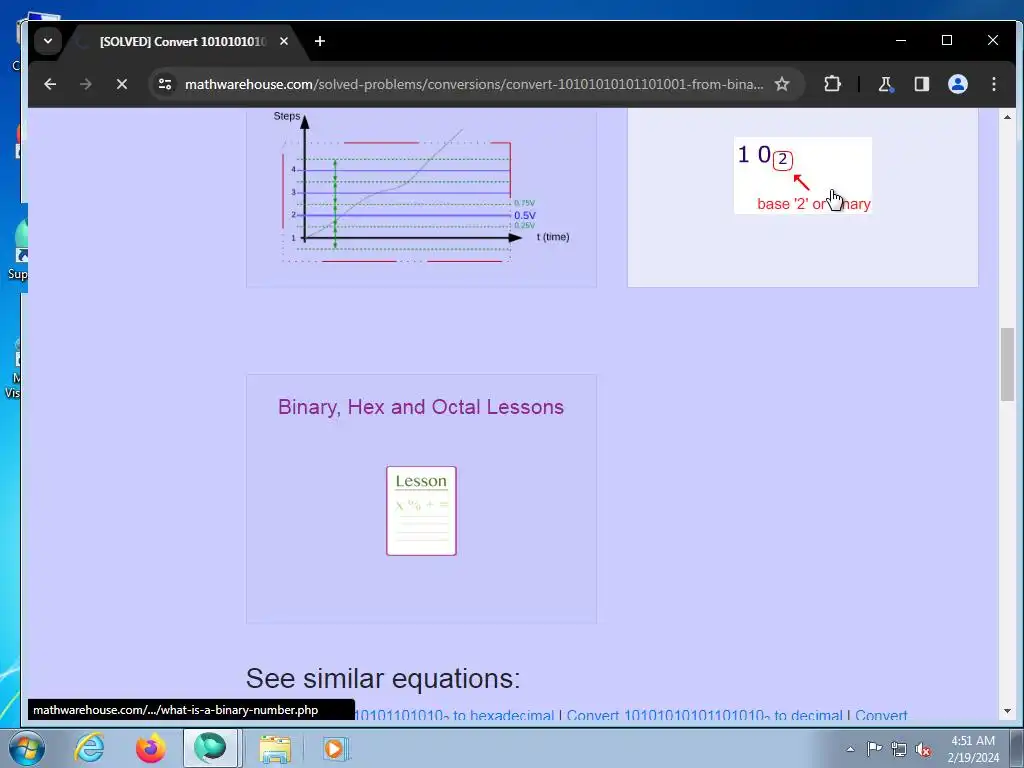This screenshot has width=1024, height=768.
Task: Show hidden system tray icons
Action: click(850, 749)
